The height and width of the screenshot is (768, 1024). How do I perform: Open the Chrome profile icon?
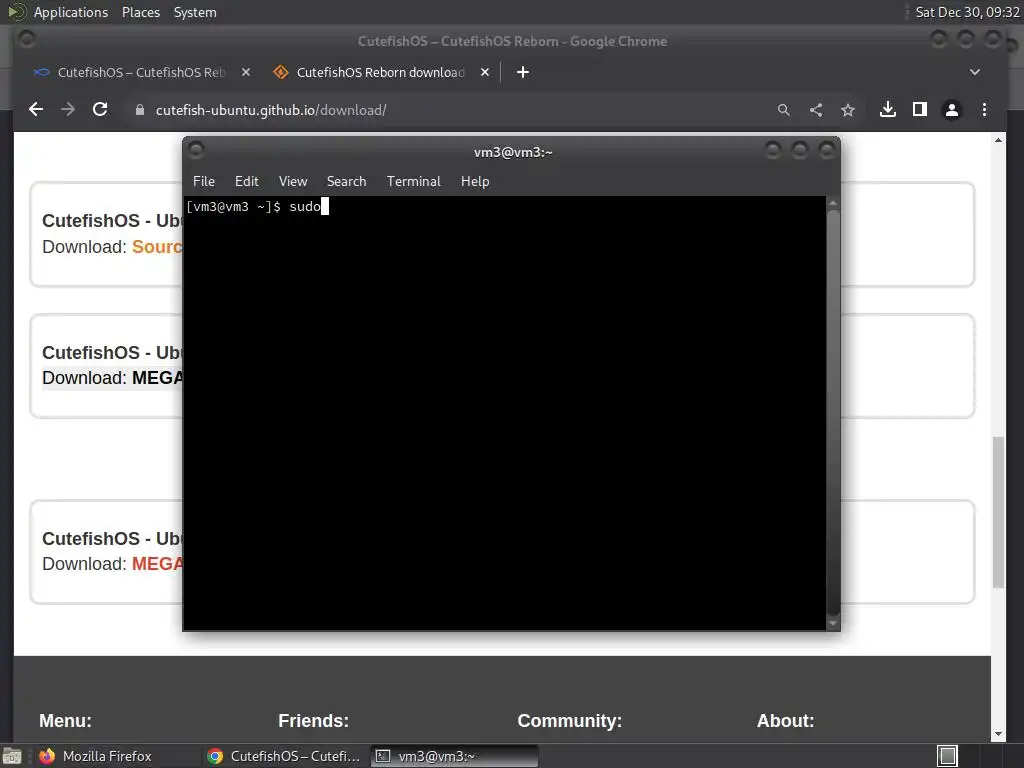pyautogui.click(x=952, y=110)
